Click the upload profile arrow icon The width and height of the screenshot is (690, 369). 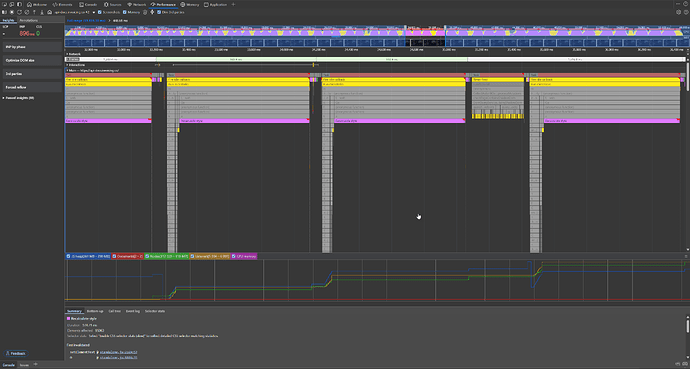[x=34, y=12]
